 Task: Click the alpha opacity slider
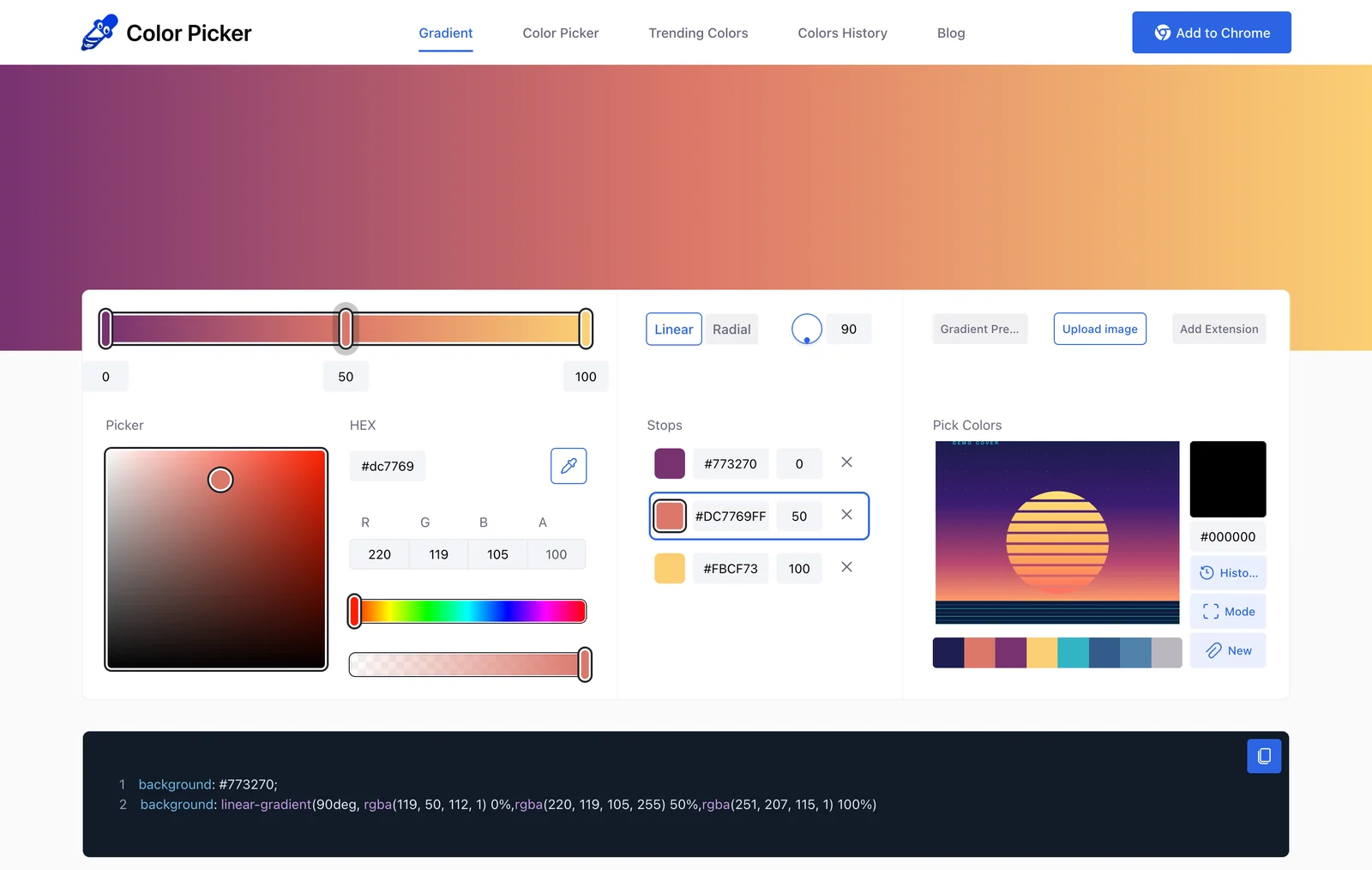[x=467, y=664]
